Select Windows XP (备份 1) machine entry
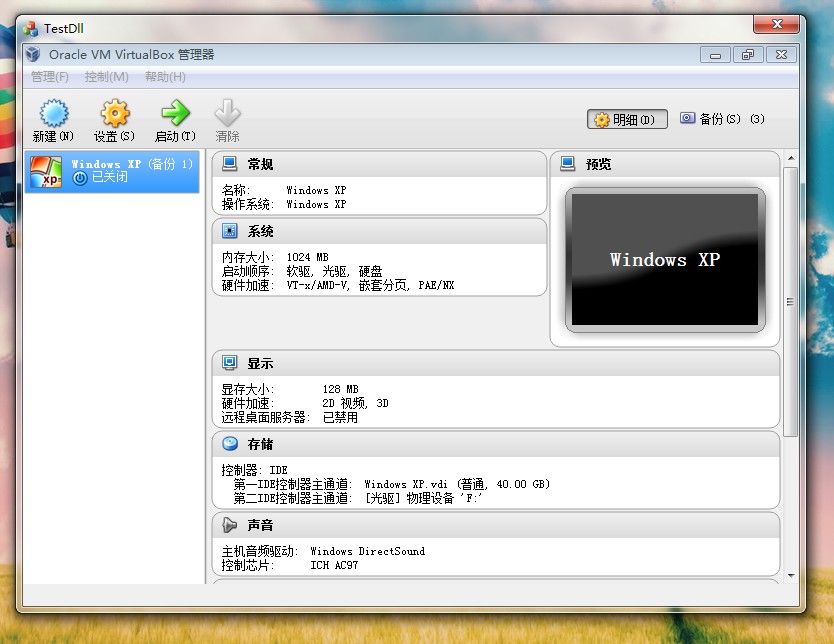Viewport: 834px width, 644px height. 112,172
